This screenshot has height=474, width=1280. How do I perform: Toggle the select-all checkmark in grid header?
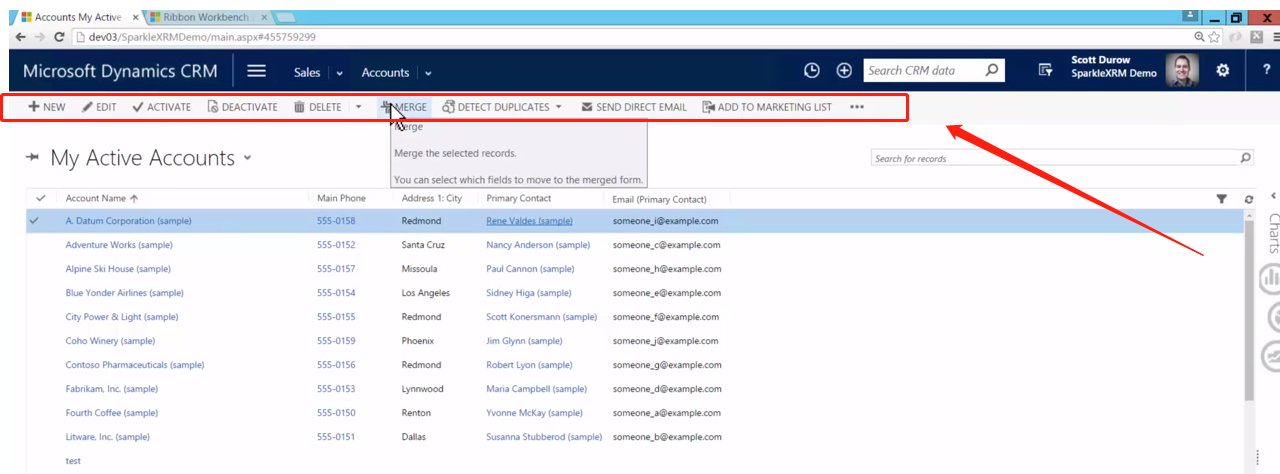pos(40,199)
